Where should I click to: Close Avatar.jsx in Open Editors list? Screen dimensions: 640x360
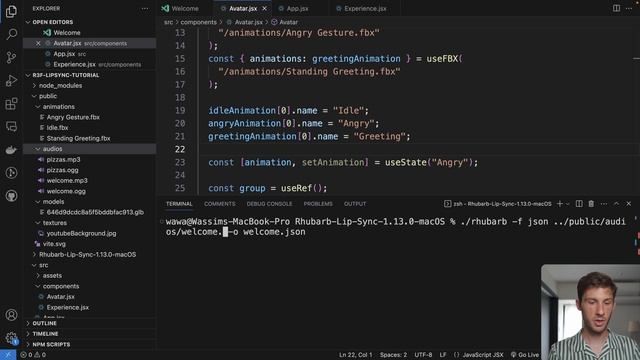pyautogui.click(x=38, y=43)
